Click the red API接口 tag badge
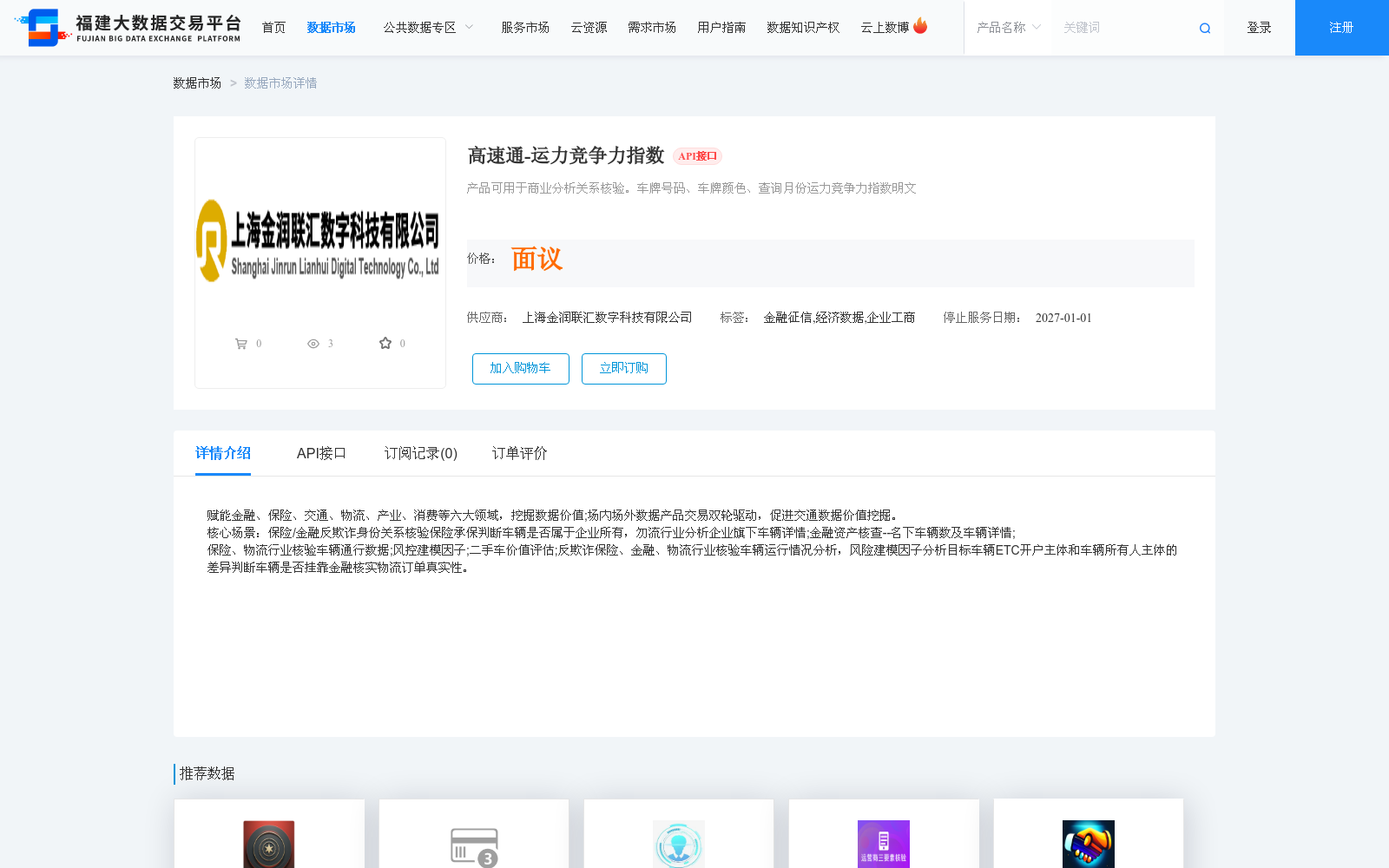The image size is (1389, 868). (x=698, y=156)
